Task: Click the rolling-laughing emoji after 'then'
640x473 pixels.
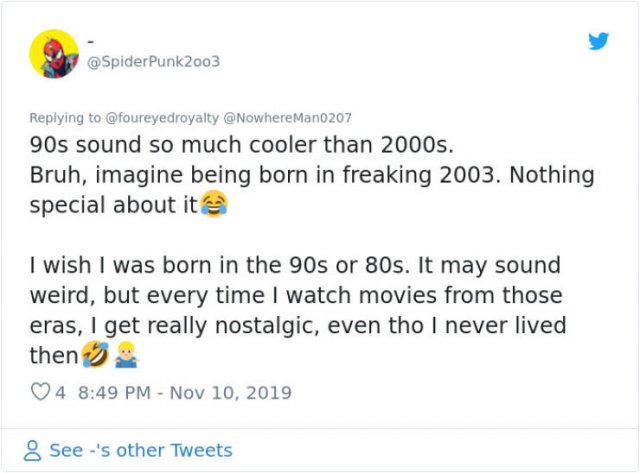Action: pyautogui.click(x=96, y=355)
